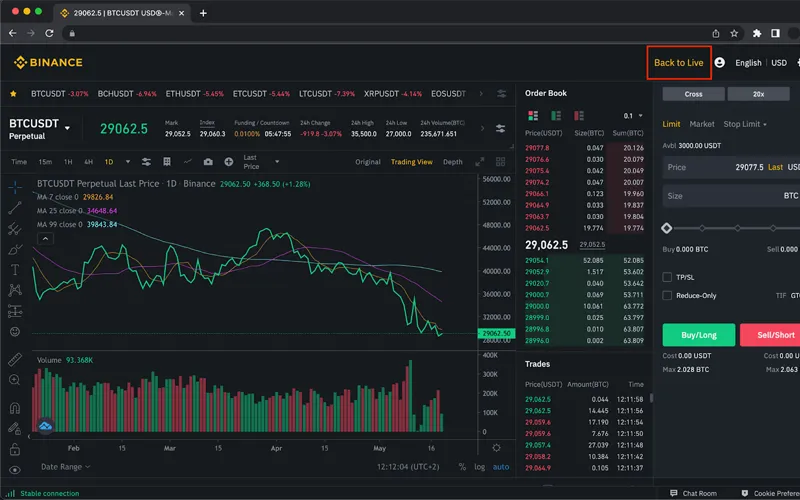Toggle stay in drawing mode pencil-lock
Screen dimensions: 800x500
click(15, 428)
